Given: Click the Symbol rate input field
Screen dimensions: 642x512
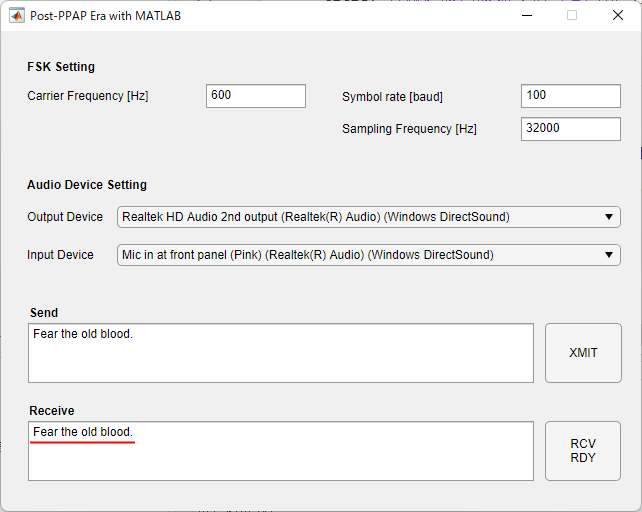Looking at the screenshot, I should point(571,96).
